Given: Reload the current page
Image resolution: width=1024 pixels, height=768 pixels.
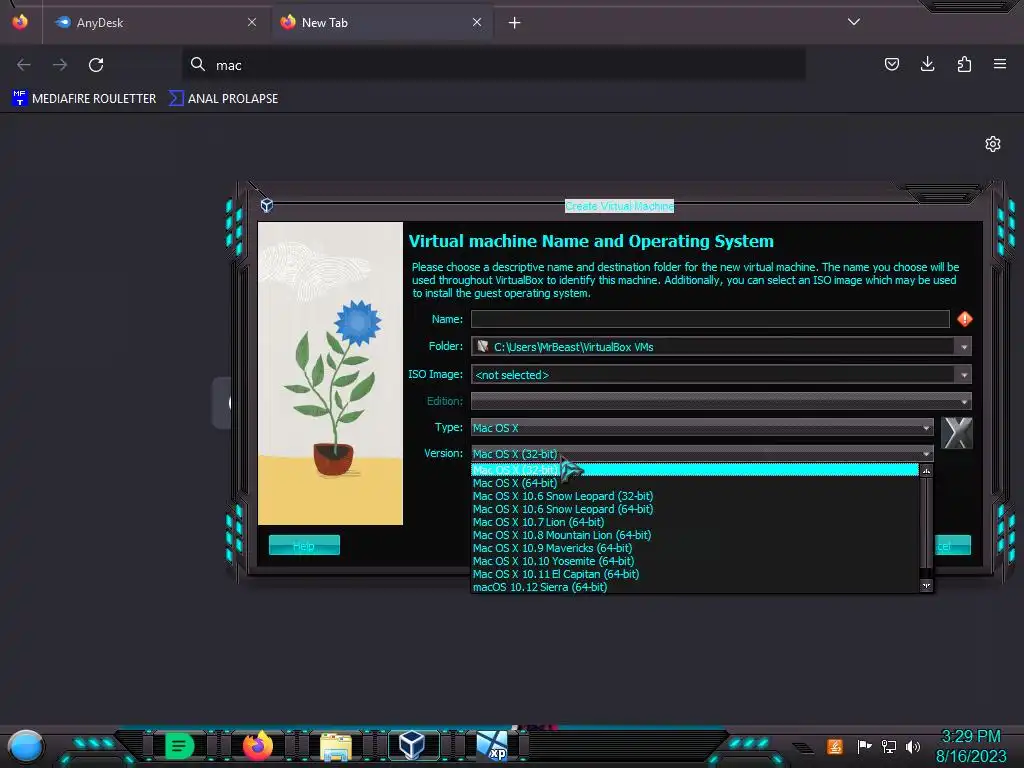Looking at the screenshot, I should [x=96, y=65].
